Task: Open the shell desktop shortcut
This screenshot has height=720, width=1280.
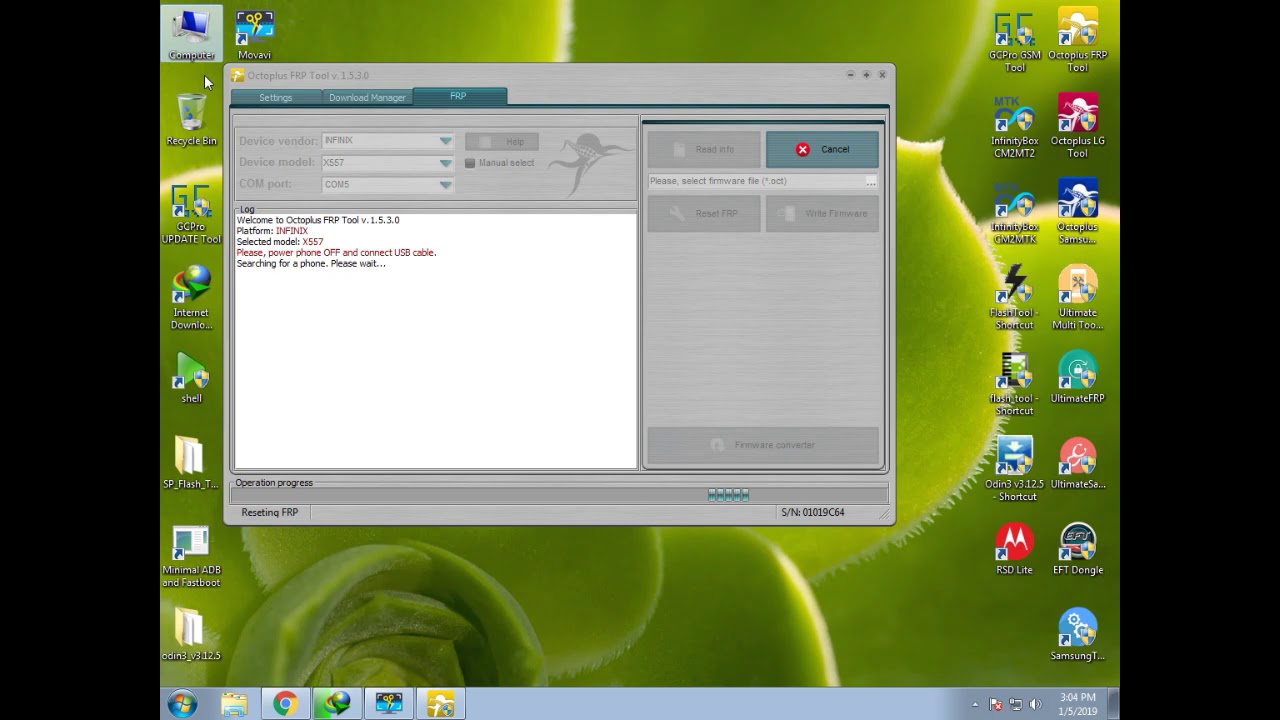Action: coord(191,378)
